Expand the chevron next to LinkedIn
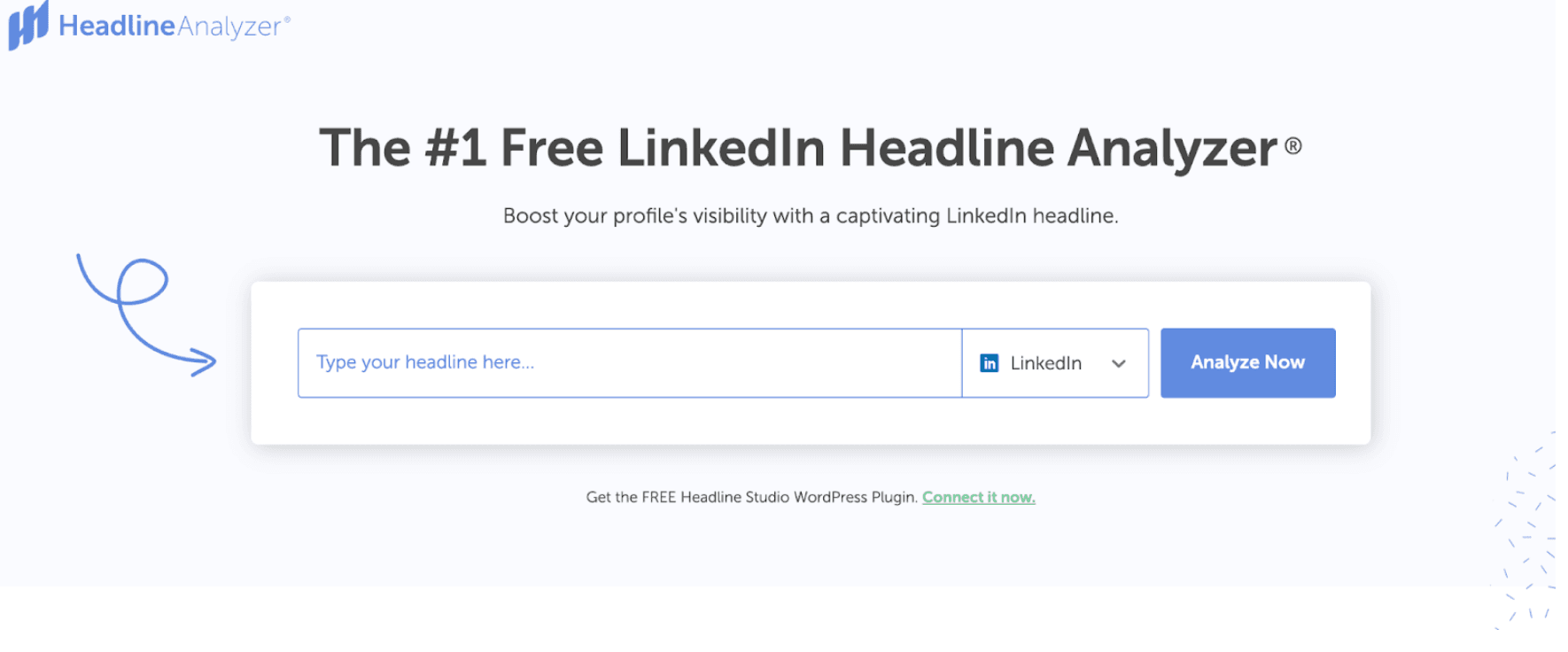Image resolution: width=1568 pixels, height=652 pixels. 1119,362
